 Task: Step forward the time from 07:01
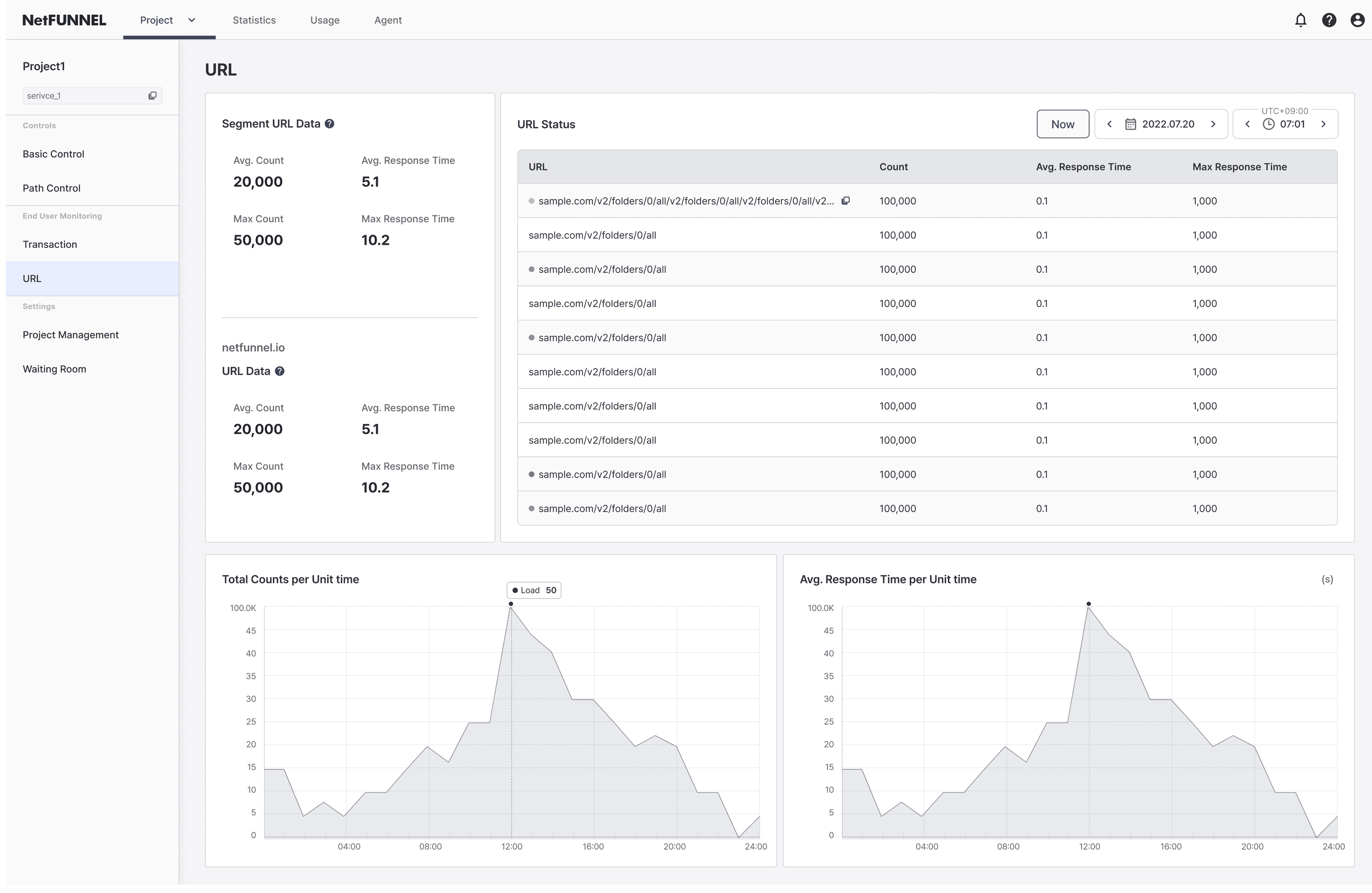click(1323, 124)
